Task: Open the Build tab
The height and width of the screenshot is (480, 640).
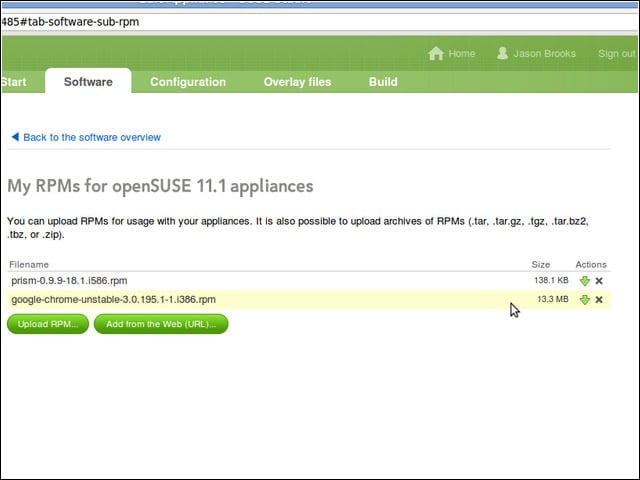Action: tap(383, 82)
